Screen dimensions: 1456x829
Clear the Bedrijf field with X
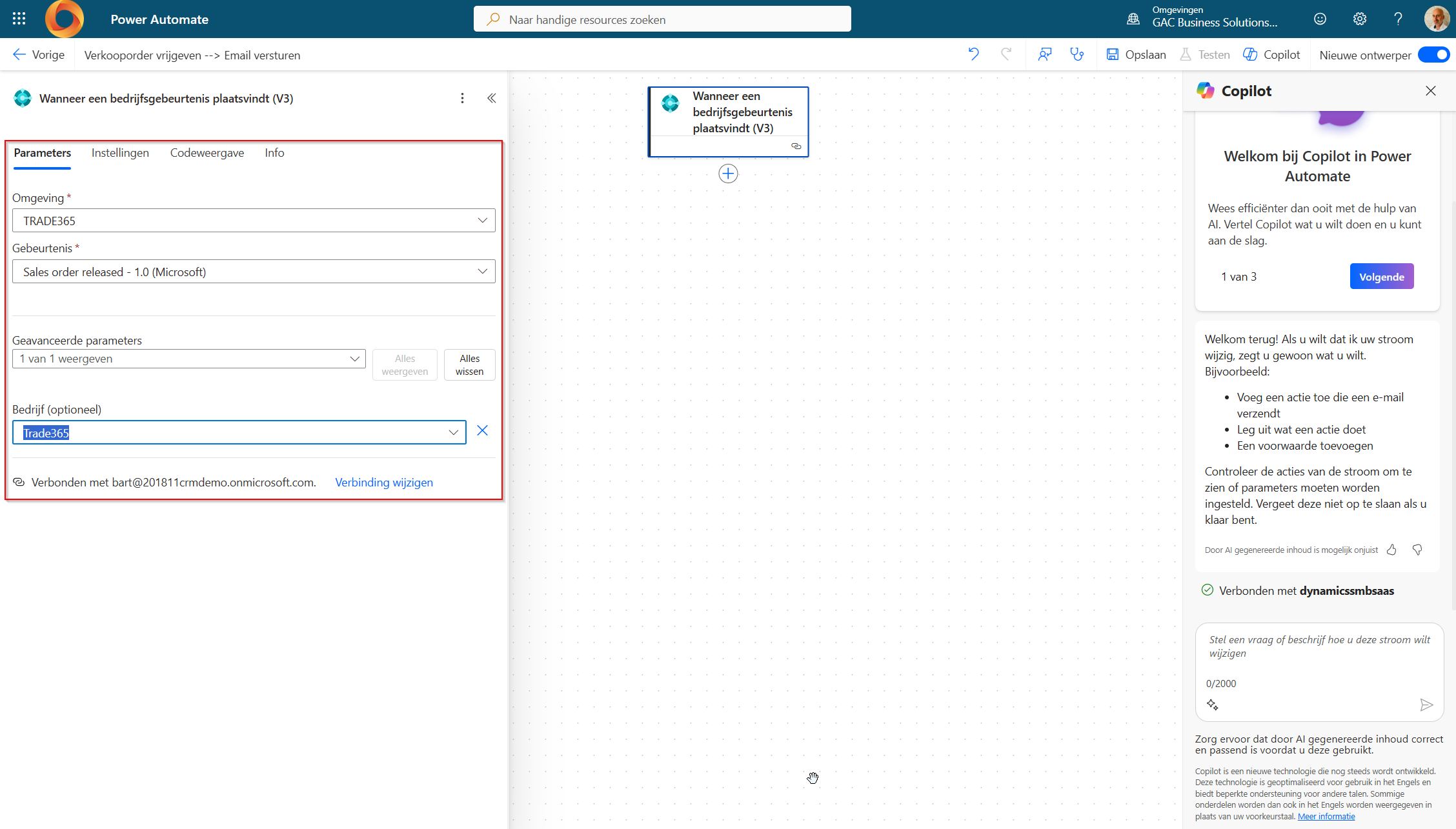click(482, 431)
